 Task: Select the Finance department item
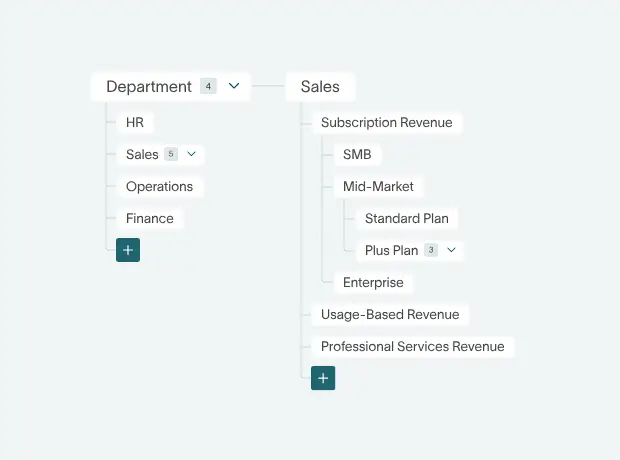click(150, 218)
